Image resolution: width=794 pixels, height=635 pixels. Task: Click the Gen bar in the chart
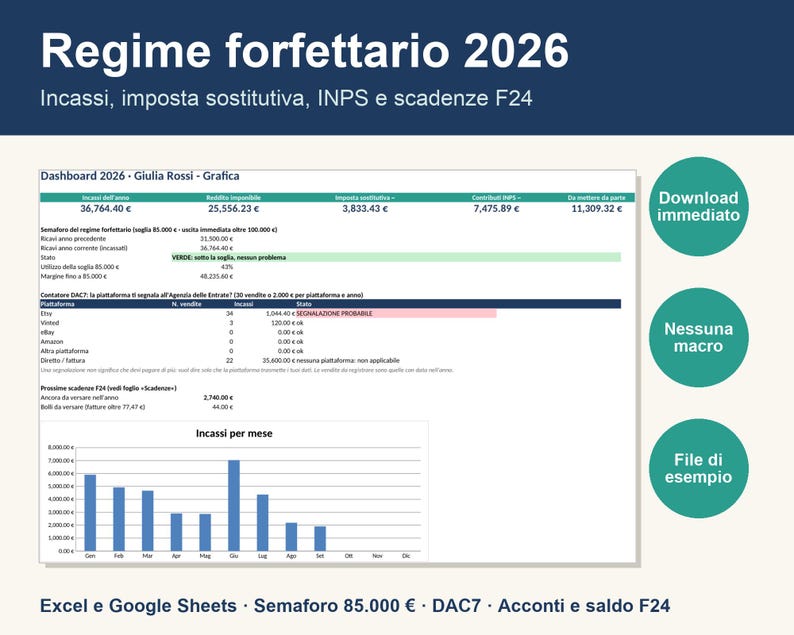(x=90, y=513)
